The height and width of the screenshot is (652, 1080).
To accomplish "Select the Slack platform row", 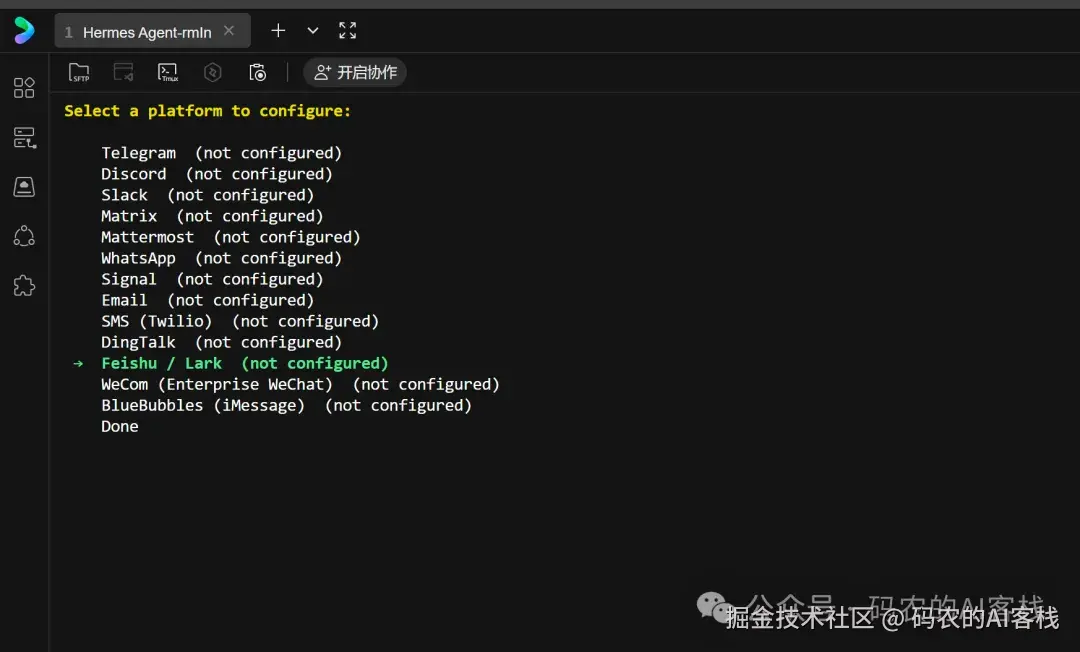I will pos(207,196).
